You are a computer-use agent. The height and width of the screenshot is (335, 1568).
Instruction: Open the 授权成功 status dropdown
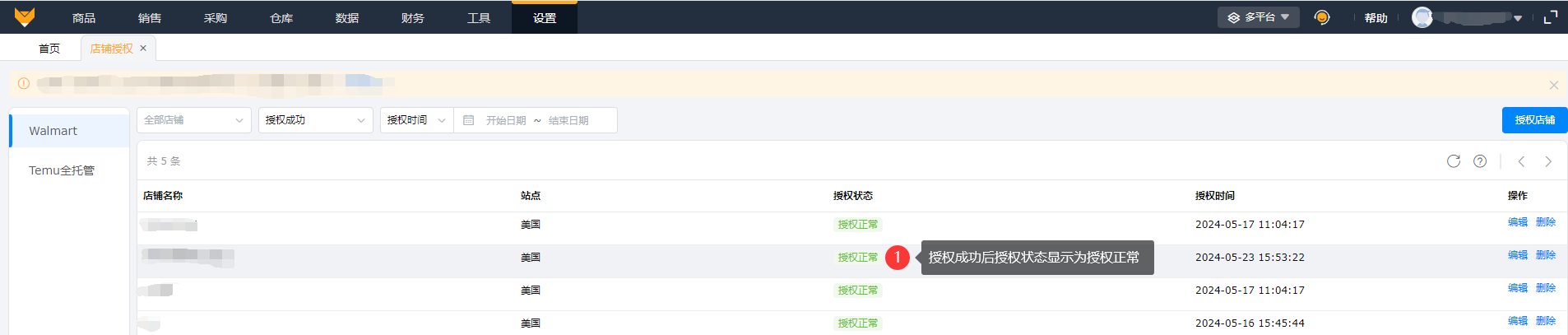[x=316, y=120]
